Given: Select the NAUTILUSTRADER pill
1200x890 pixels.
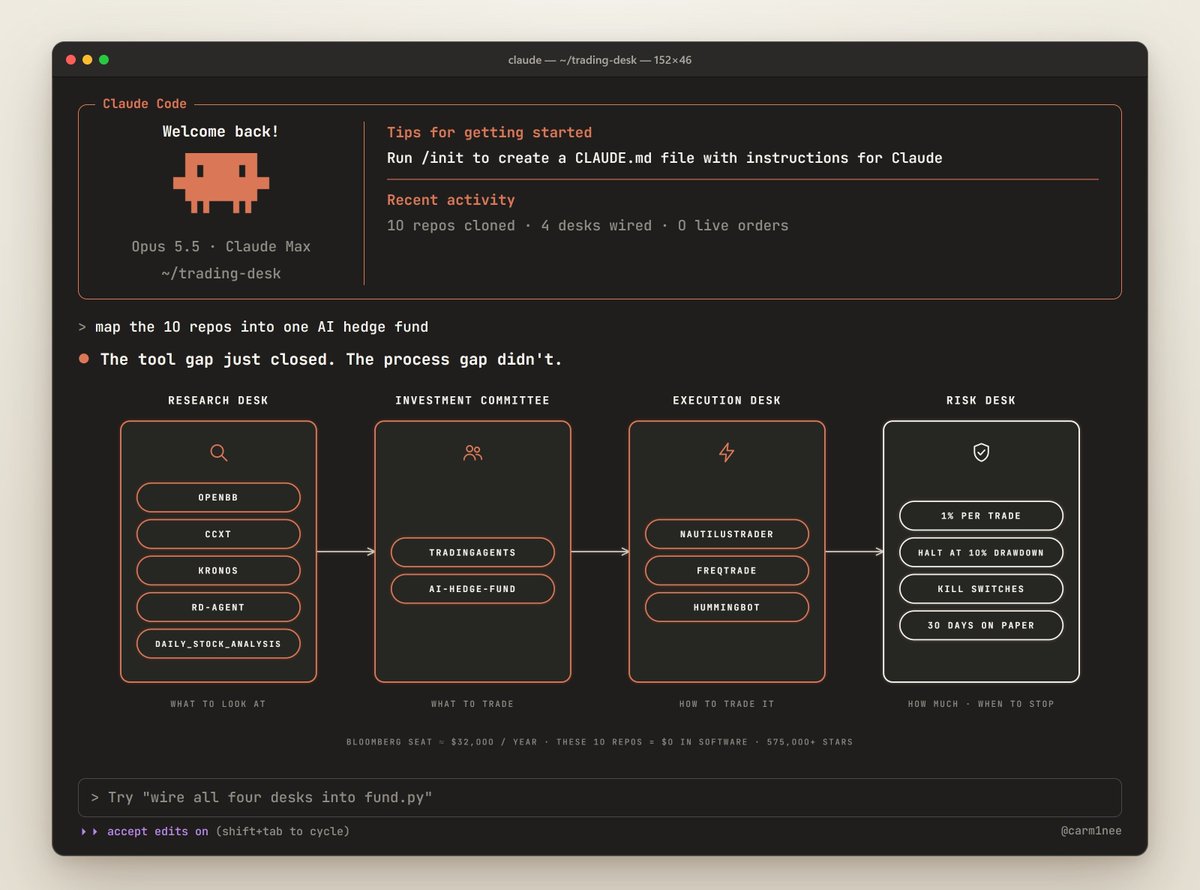Looking at the screenshot, I should click(x=727, y=534).
